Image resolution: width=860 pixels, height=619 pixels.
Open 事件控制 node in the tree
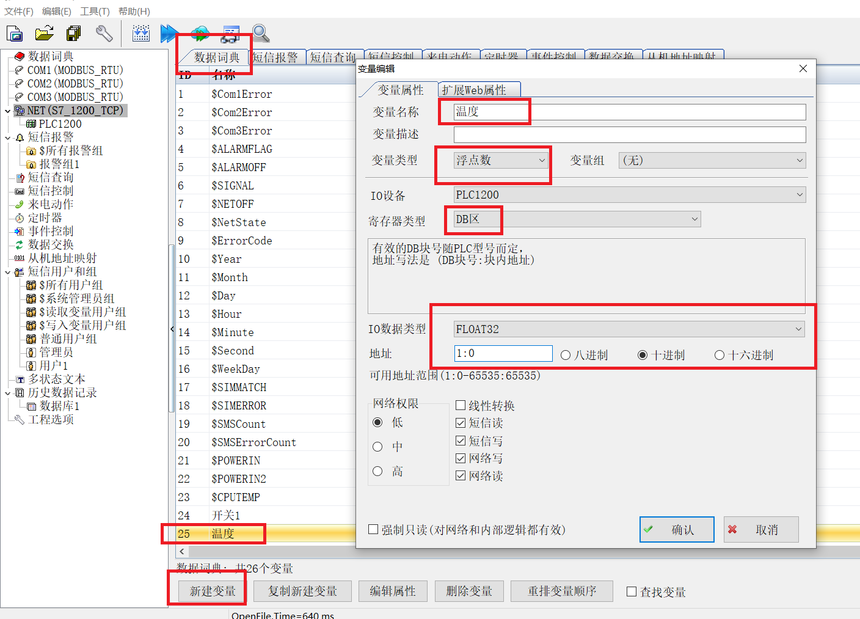coord(50,231)
